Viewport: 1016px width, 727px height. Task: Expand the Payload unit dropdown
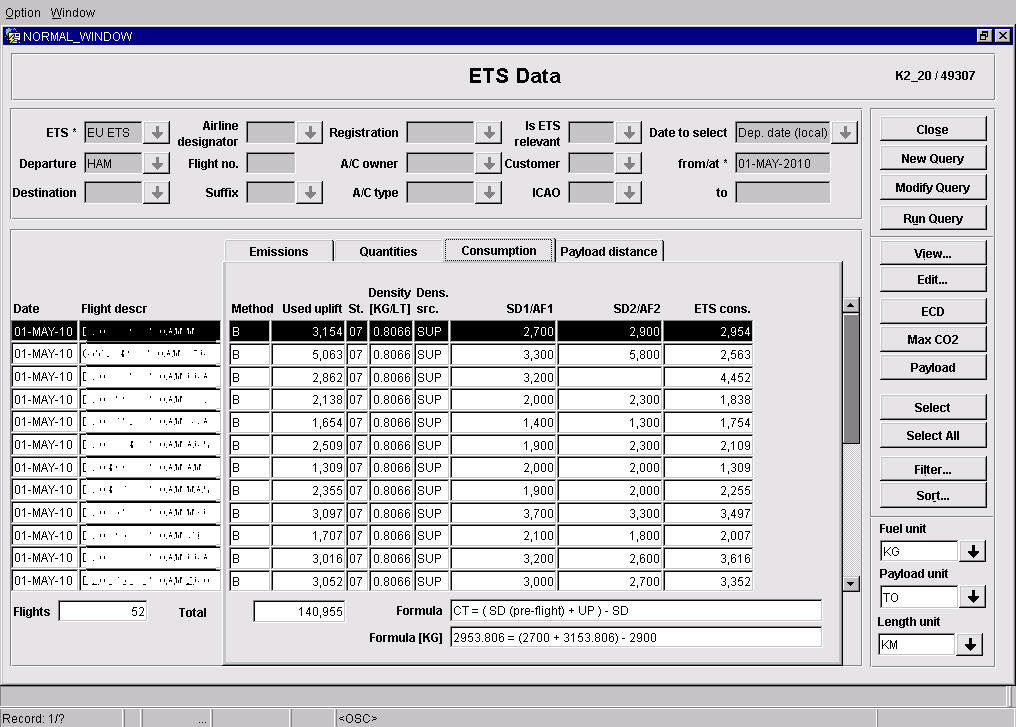tap(972, 597)
